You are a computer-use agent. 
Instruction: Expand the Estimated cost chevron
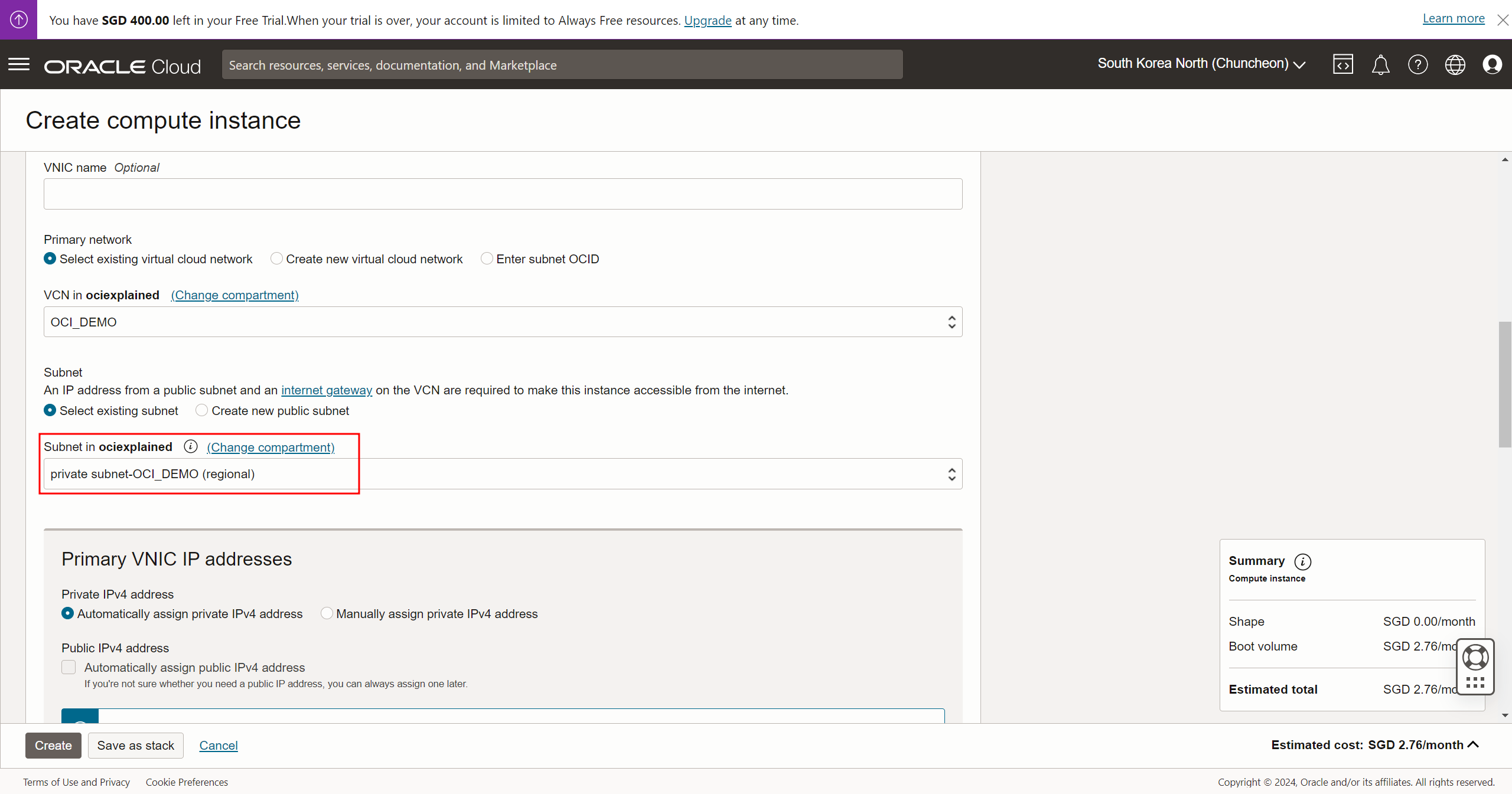pyautogui.click(x=1473, y=744)
